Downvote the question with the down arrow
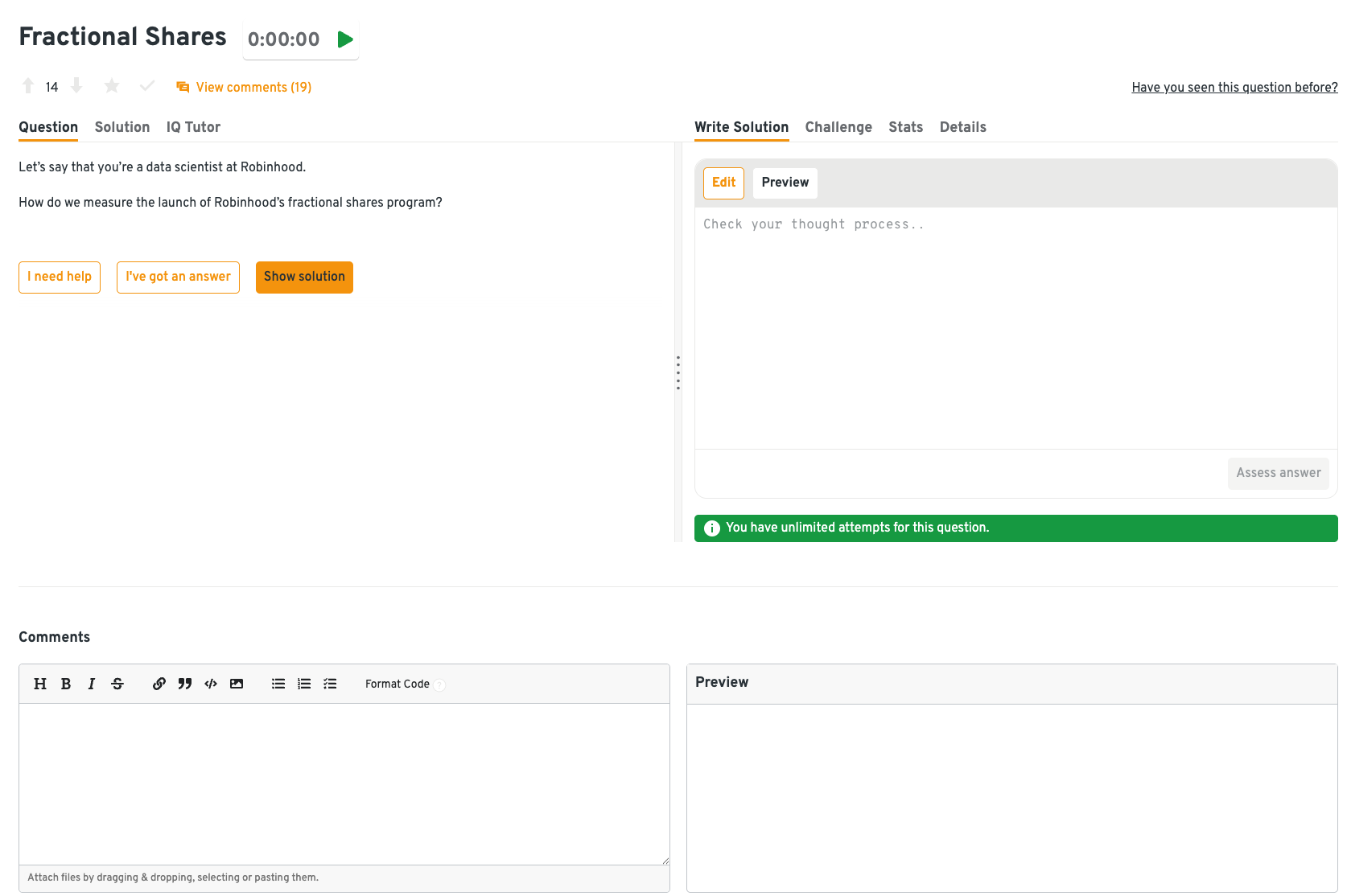This screenshot has height=896, width=1347. 76,86
